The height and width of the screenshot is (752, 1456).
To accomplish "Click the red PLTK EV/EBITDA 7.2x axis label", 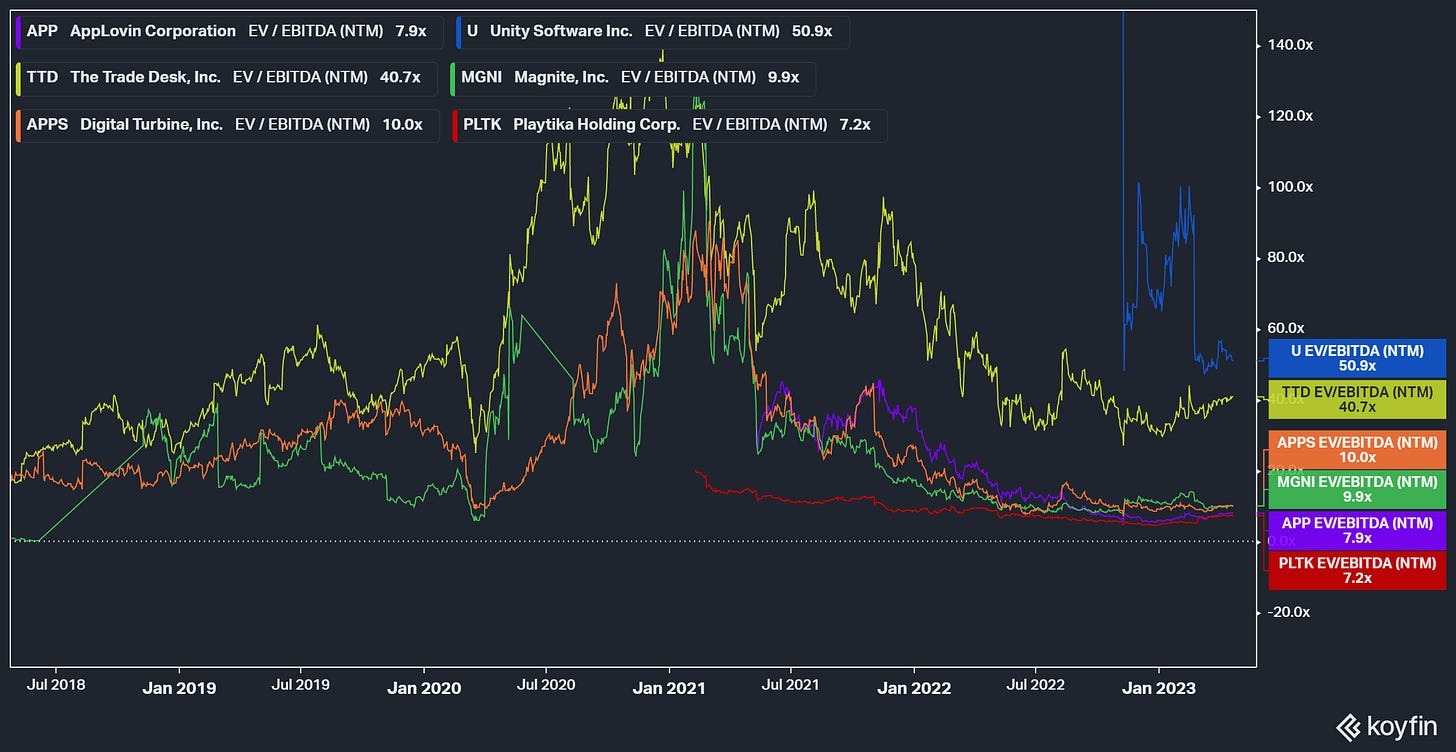I will tap(1357, 570).
